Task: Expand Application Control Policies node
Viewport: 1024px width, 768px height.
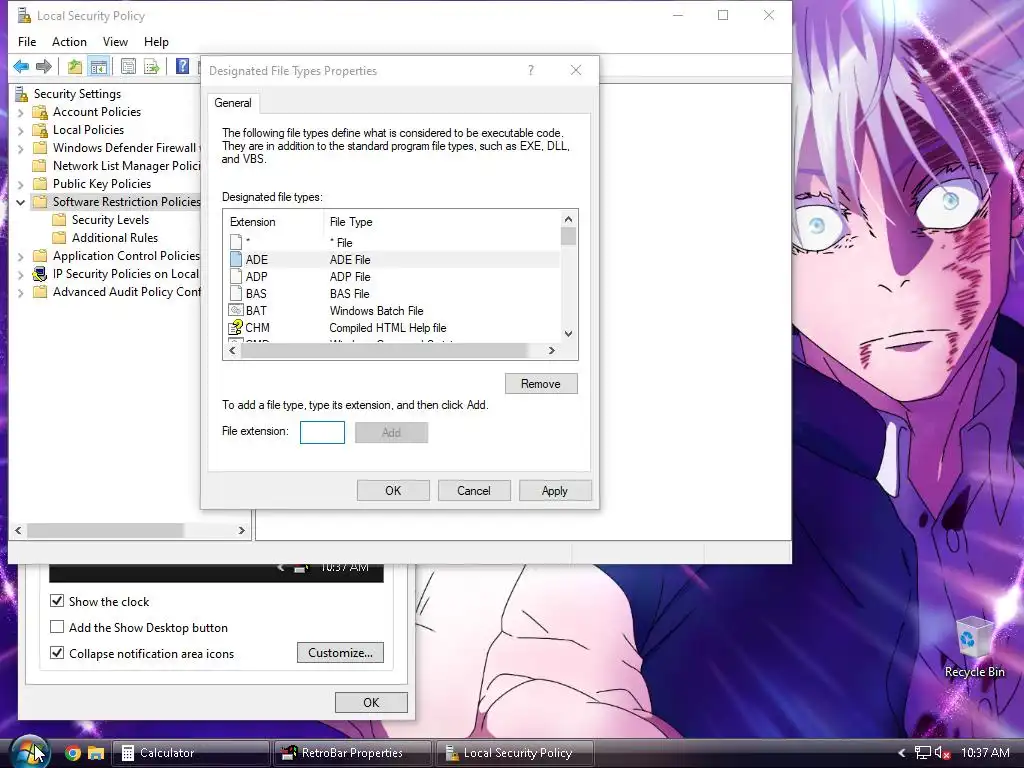Action: [20, 257]
